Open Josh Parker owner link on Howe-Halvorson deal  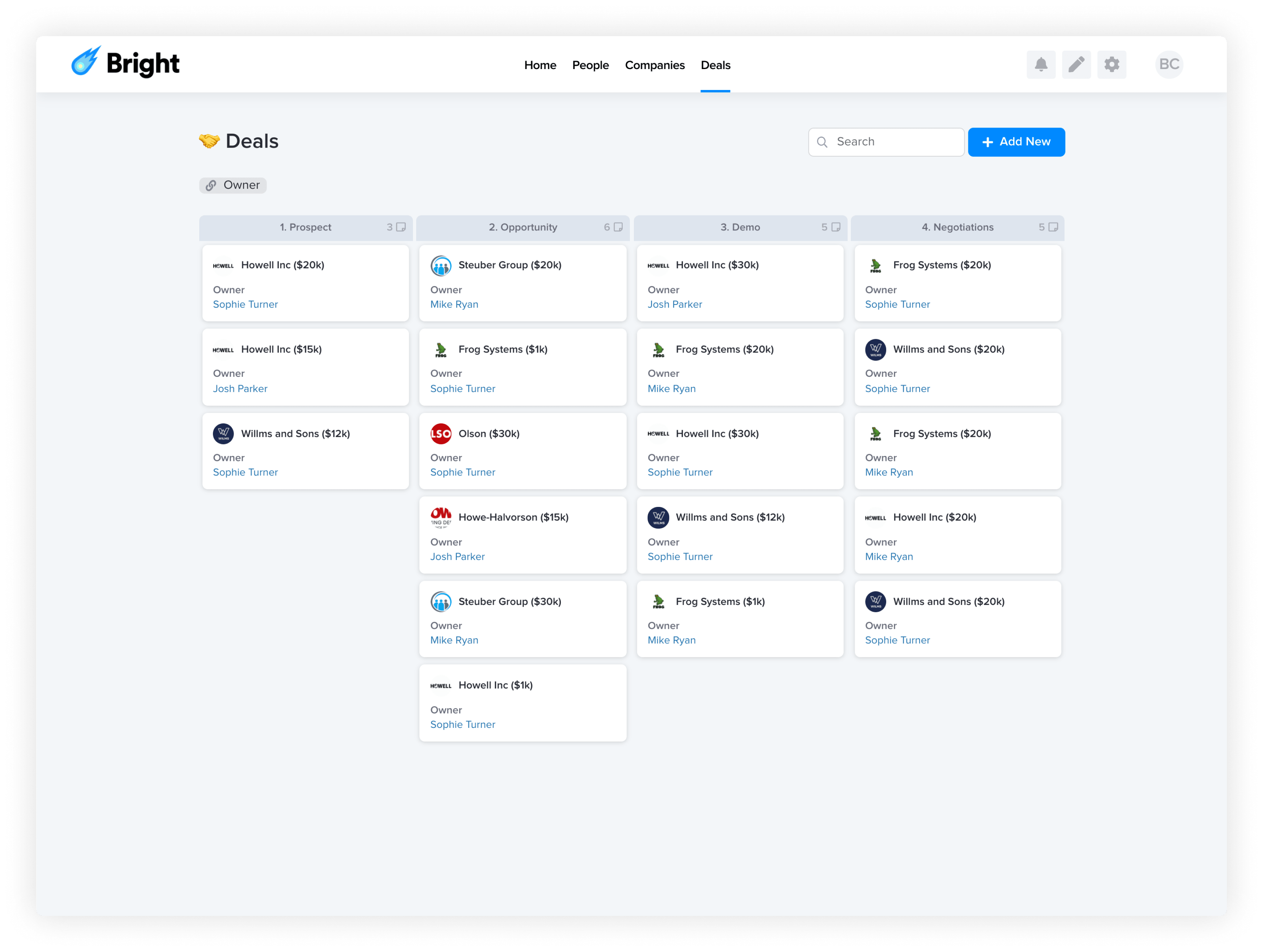(457, 557)
